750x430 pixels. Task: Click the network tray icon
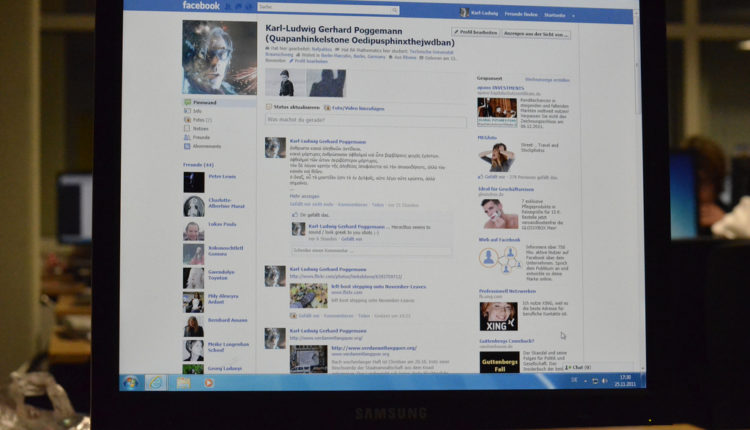[595, 381]
